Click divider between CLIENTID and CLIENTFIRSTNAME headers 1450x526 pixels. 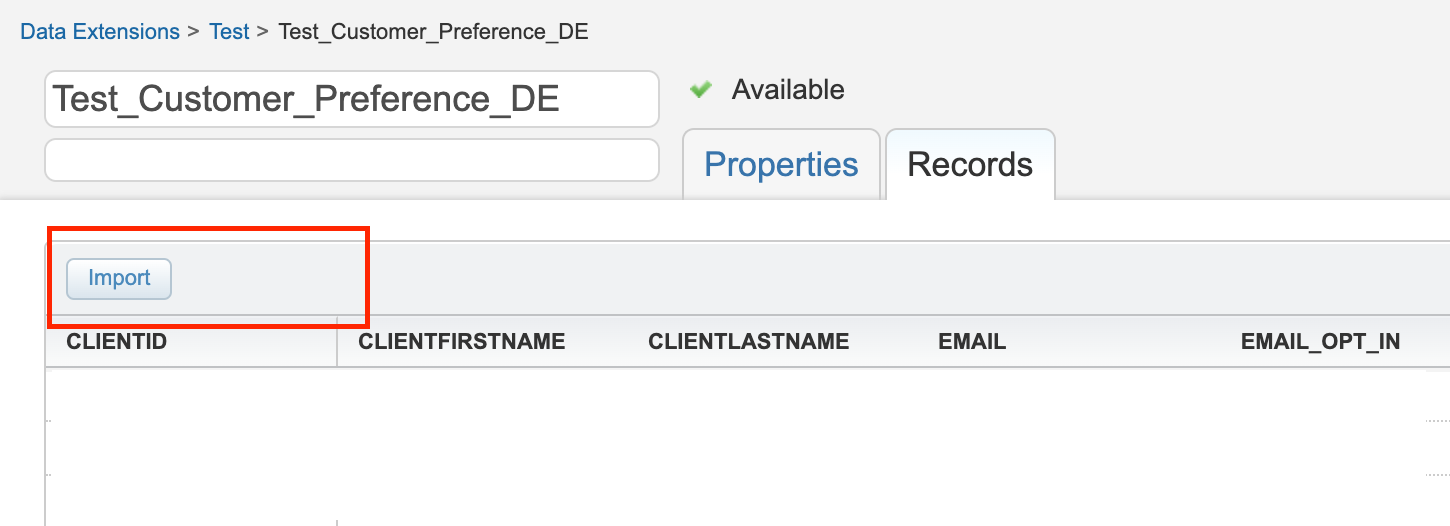(x=337, y=342)
